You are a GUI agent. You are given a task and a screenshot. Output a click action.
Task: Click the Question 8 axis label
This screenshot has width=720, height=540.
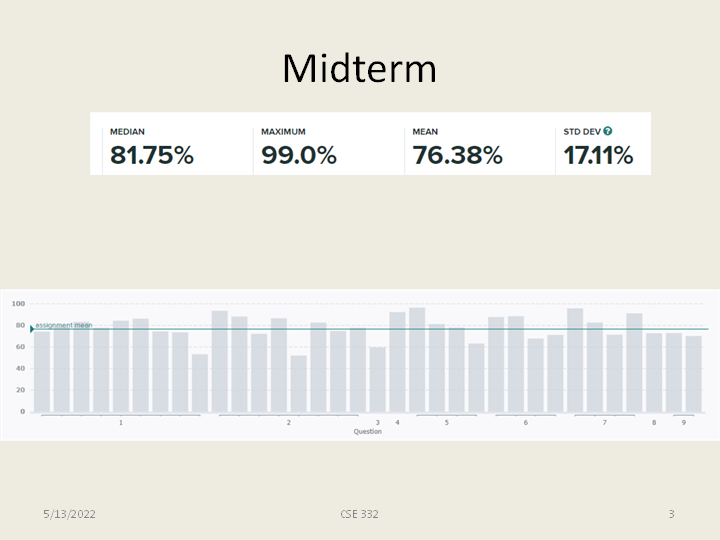click(x=654, y=423)
